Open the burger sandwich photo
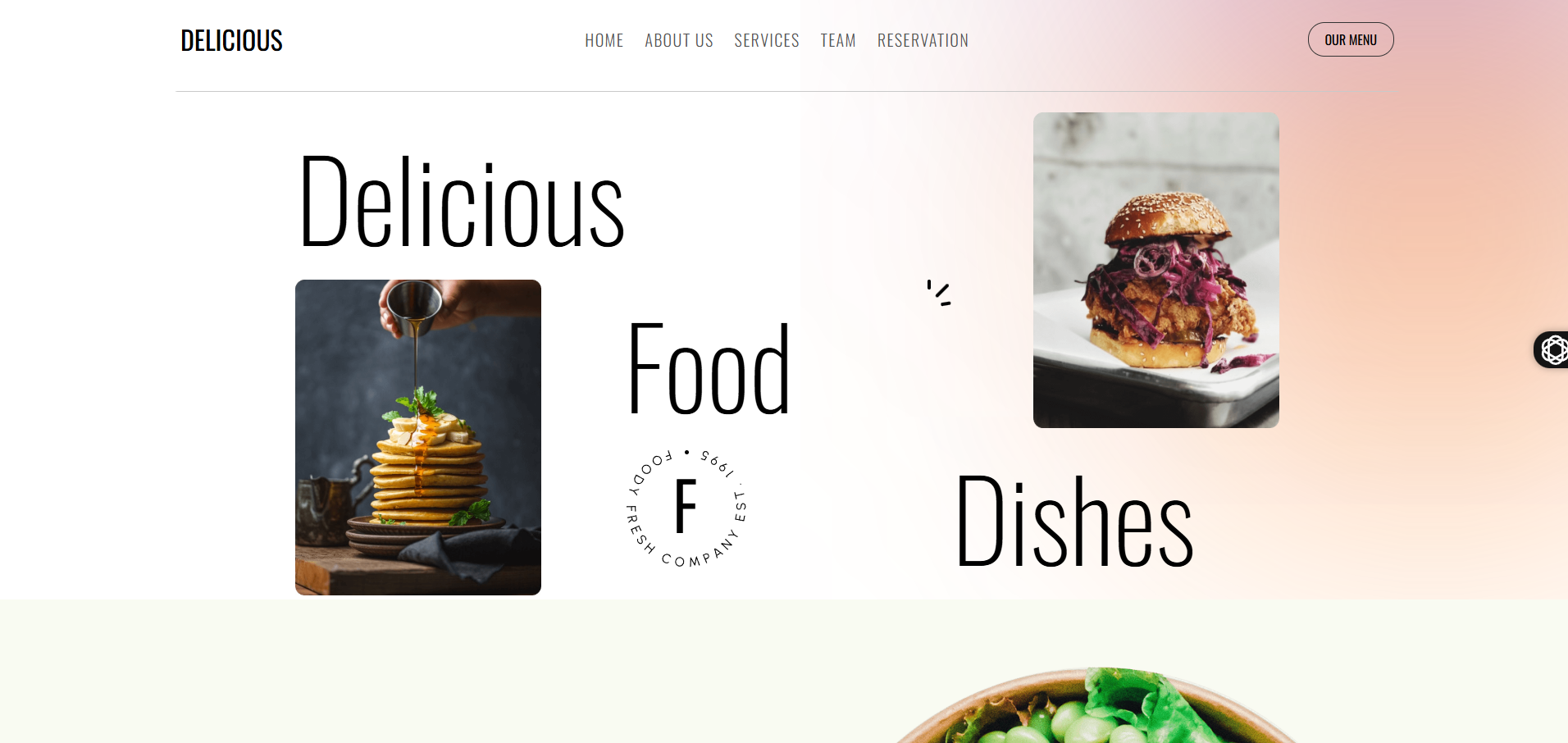The image size is (1568, 743). coord(1156,270)
